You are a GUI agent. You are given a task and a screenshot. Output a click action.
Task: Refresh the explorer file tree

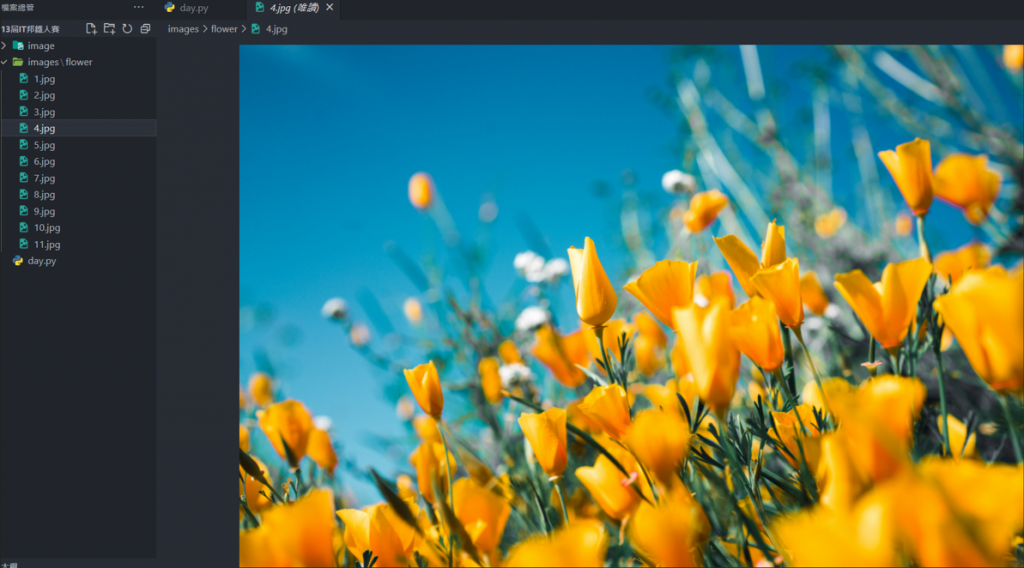[127, 29]
